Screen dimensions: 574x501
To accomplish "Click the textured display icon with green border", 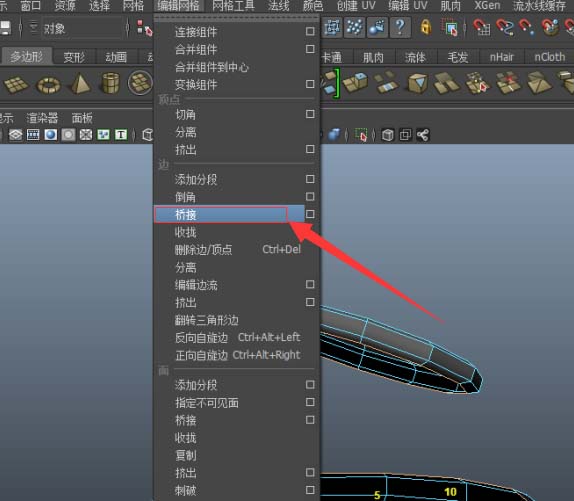I will (x=104, y=135).
